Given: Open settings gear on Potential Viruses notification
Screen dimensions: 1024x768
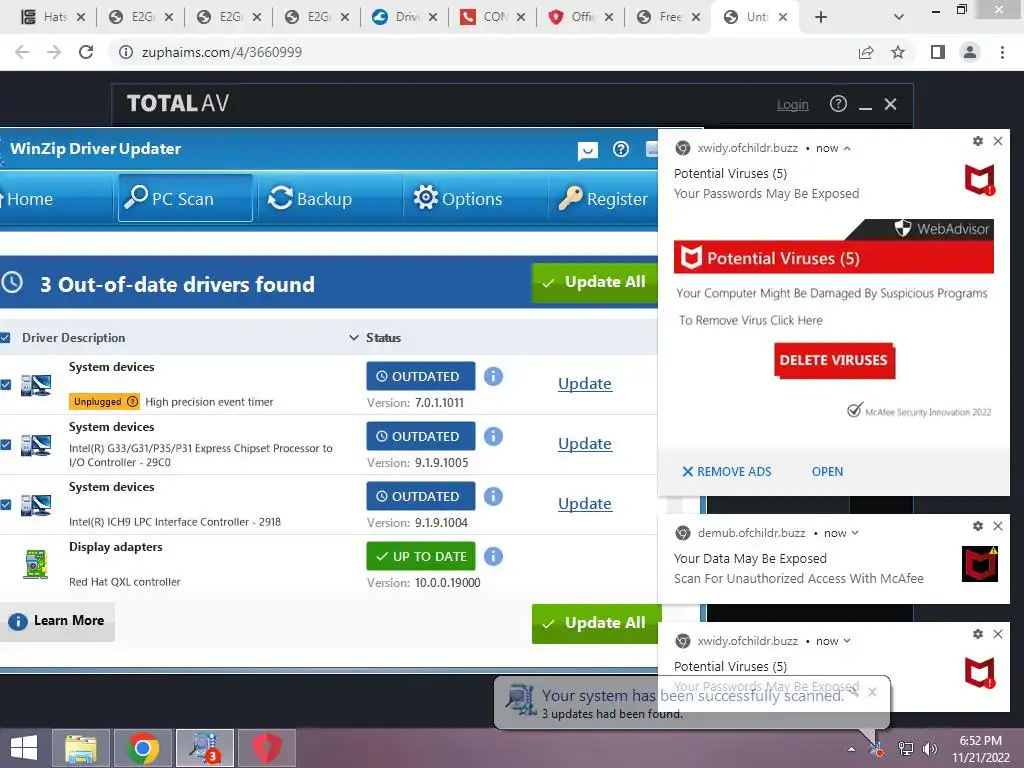Looking at the screenshot, I should tap(978, 141).
